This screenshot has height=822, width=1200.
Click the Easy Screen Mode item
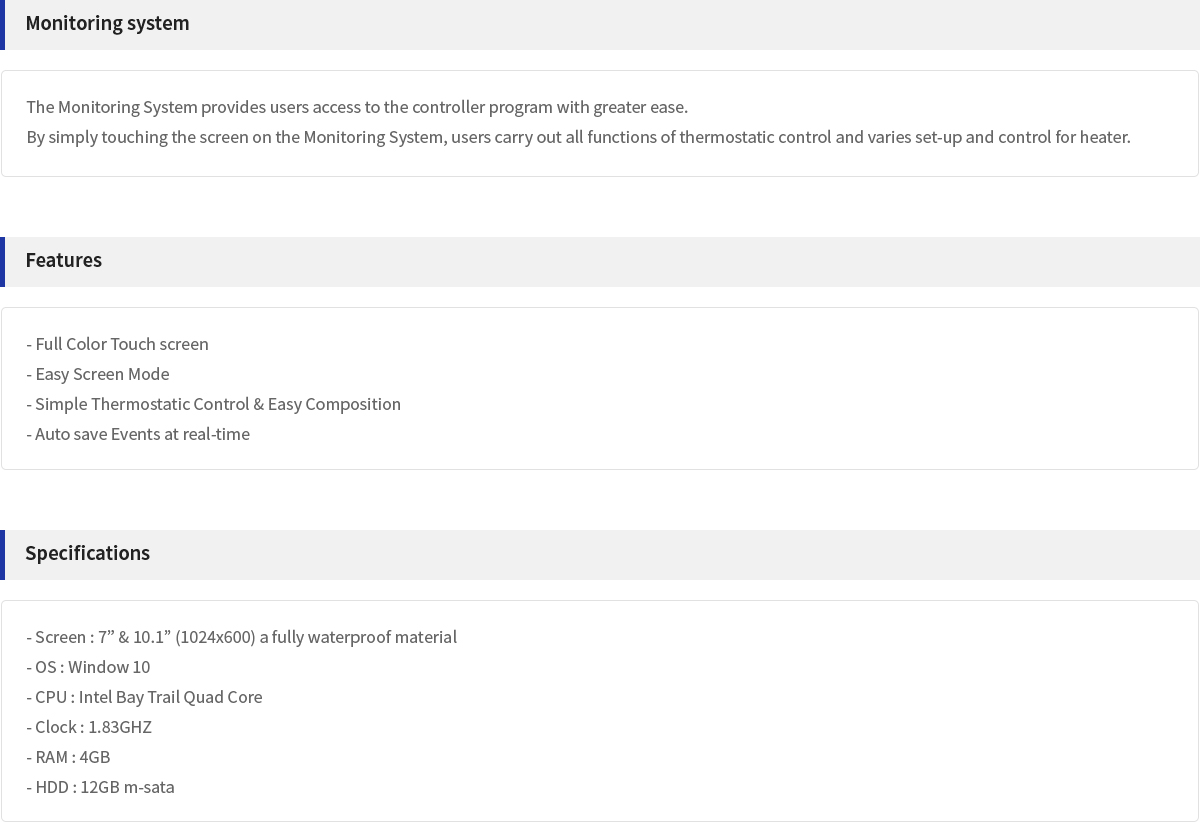pyautogui.click(x=97, y=374)
